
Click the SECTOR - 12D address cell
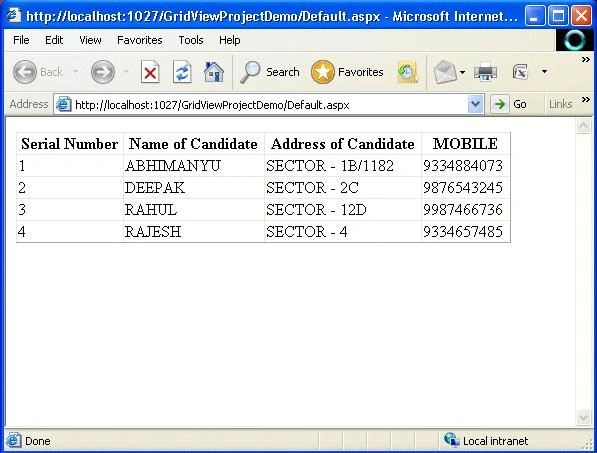[x=343, y=210]
